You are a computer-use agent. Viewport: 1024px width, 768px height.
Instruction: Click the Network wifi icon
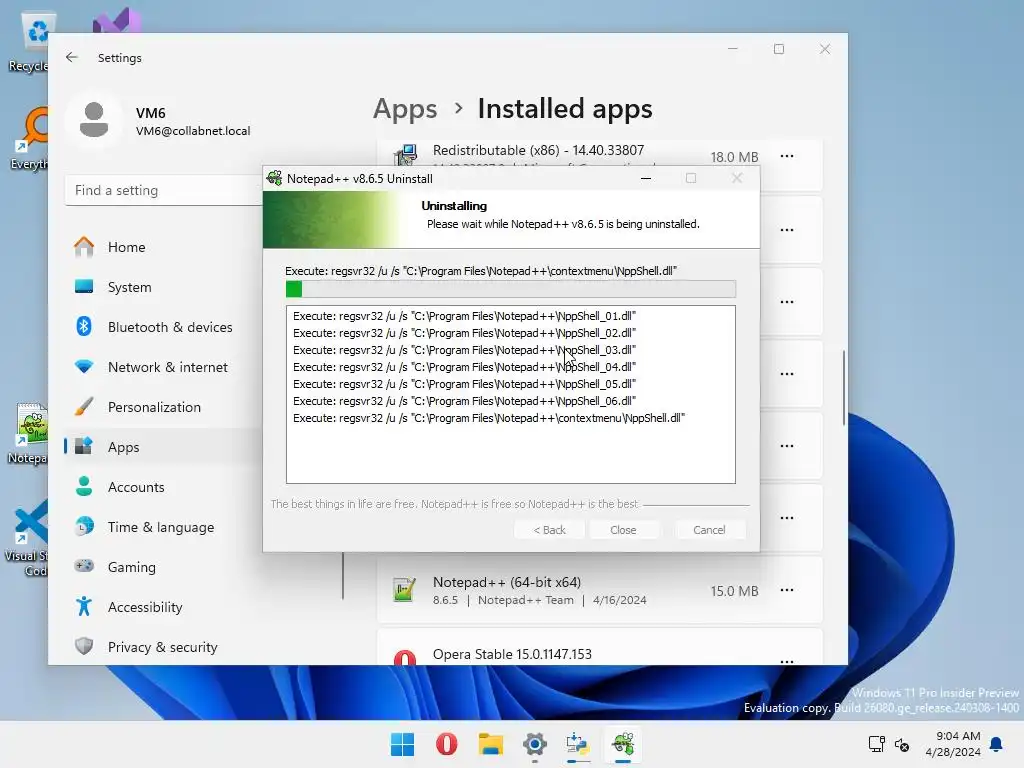tap(84, 366)
